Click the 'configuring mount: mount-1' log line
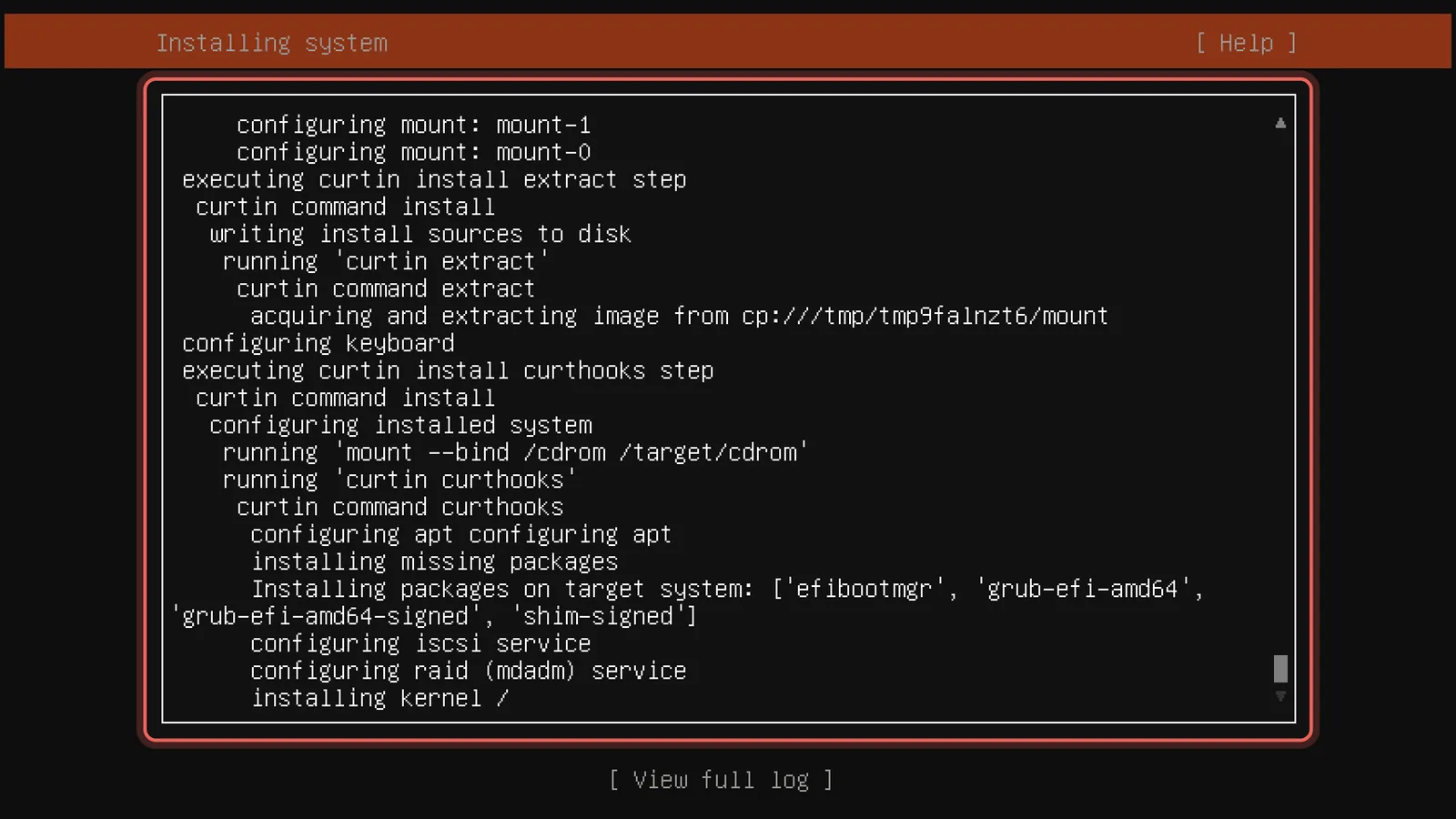 tap(414, 125)
